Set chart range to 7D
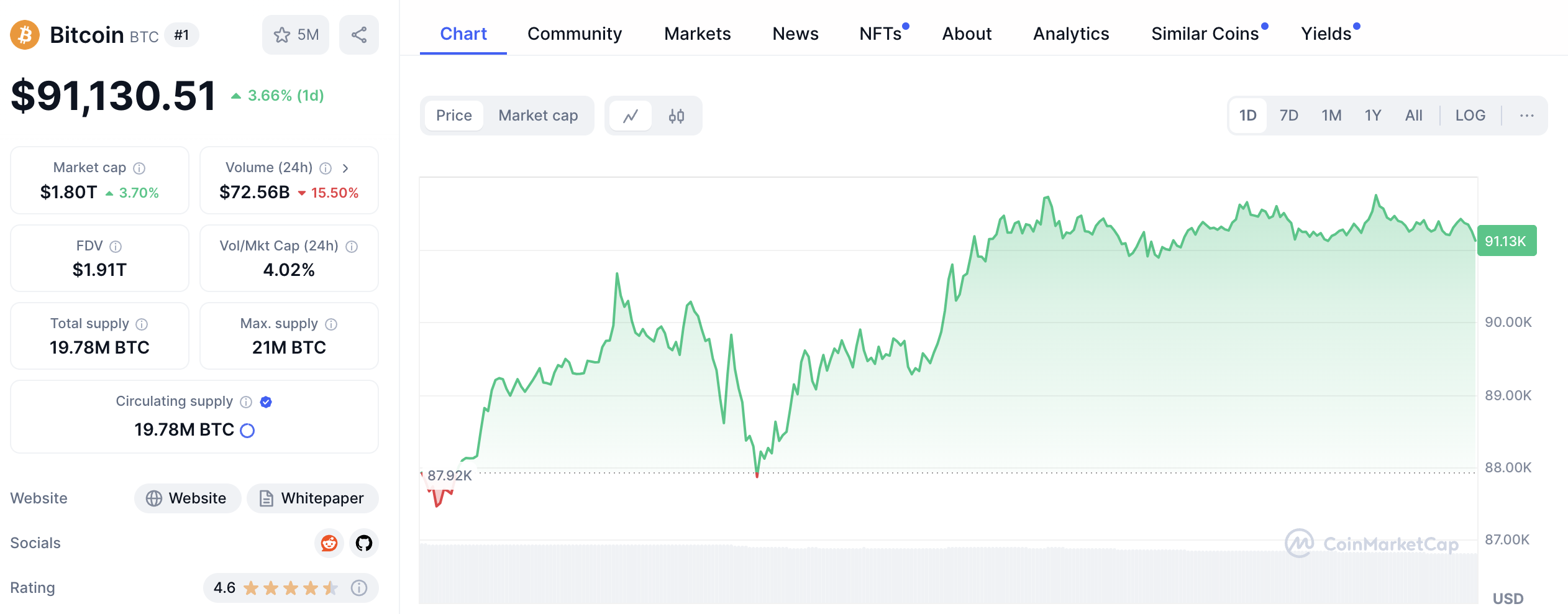The height and width of the screenshot is (614, 1568). pos(1289,116)
